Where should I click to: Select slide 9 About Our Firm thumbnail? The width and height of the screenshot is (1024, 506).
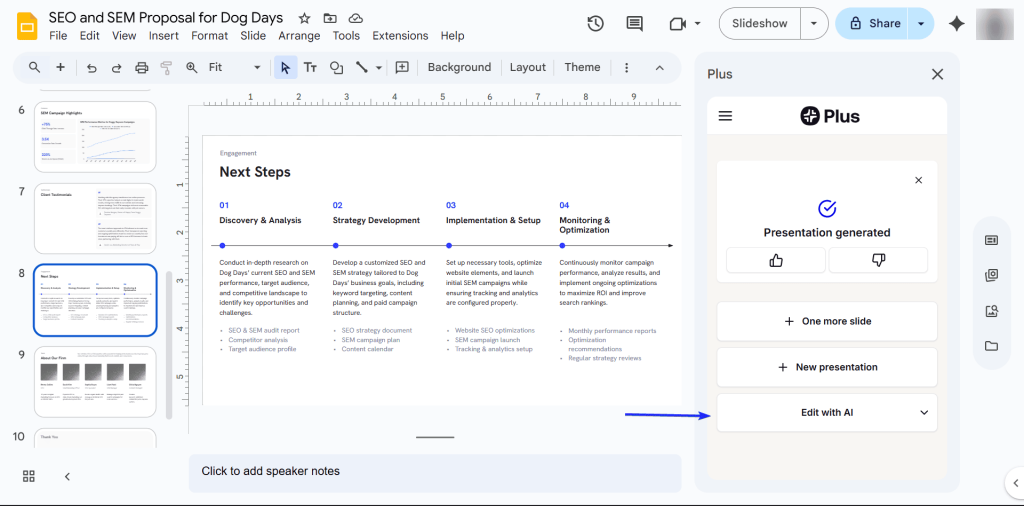pyautogui.click(x=96, y=381)
